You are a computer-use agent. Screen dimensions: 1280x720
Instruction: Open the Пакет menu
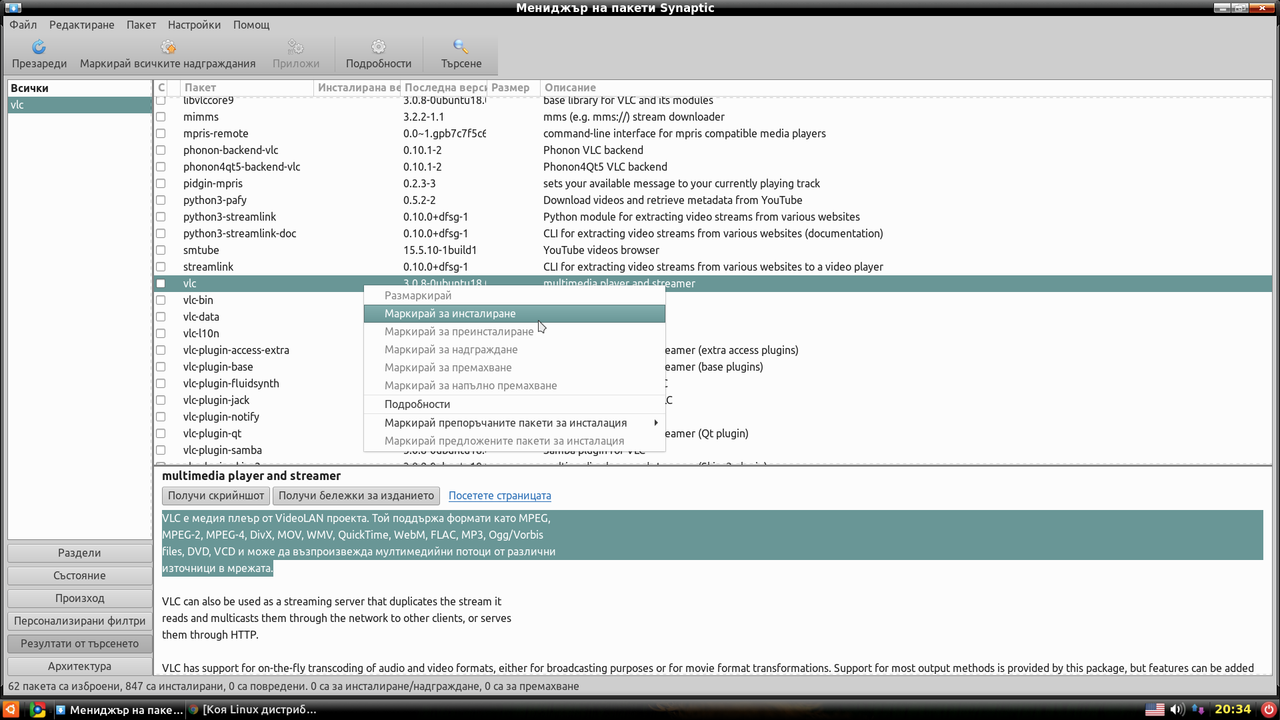pos(141,25)
